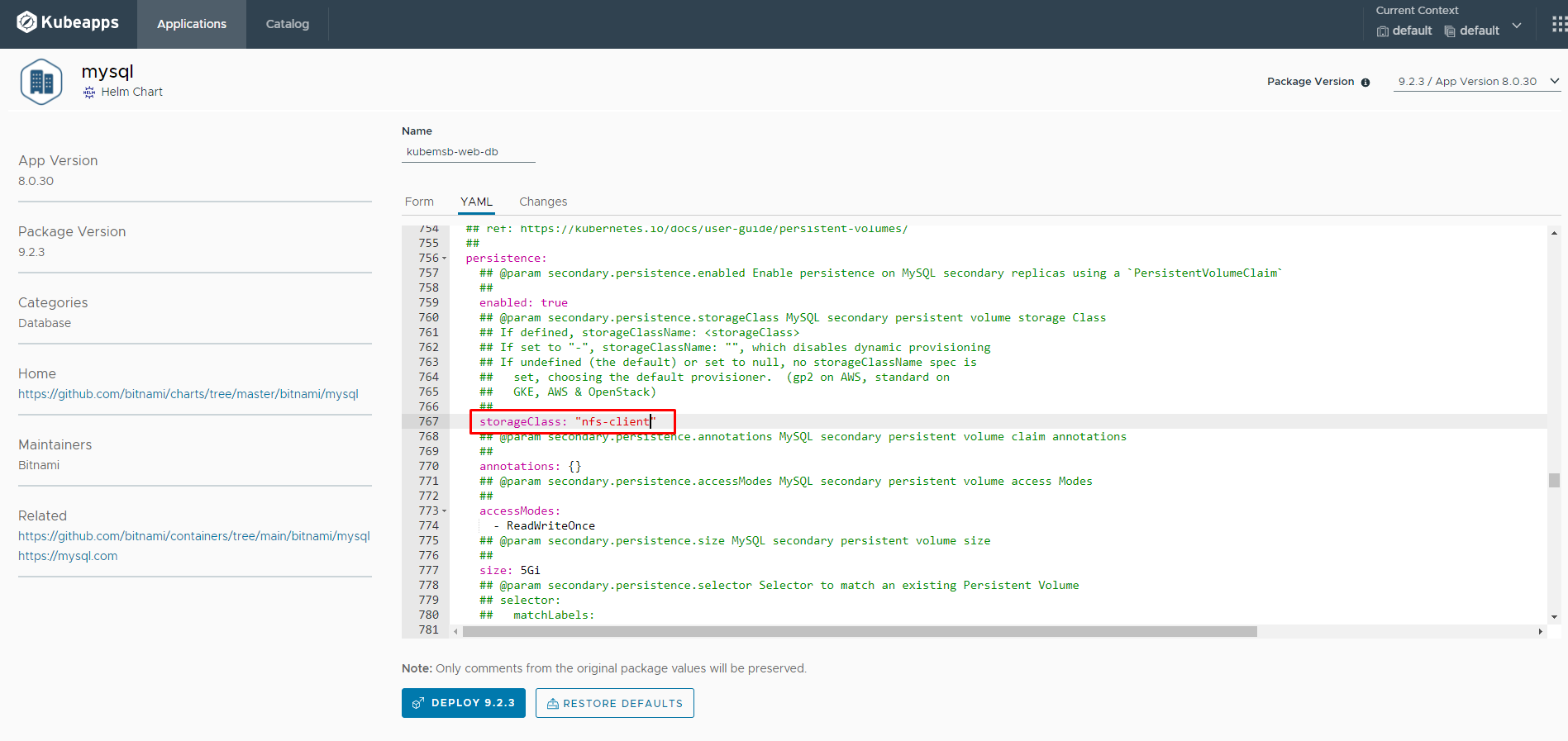Click the '## selector:' comment line
The image size is (1568, 741).
pos(520,601)
